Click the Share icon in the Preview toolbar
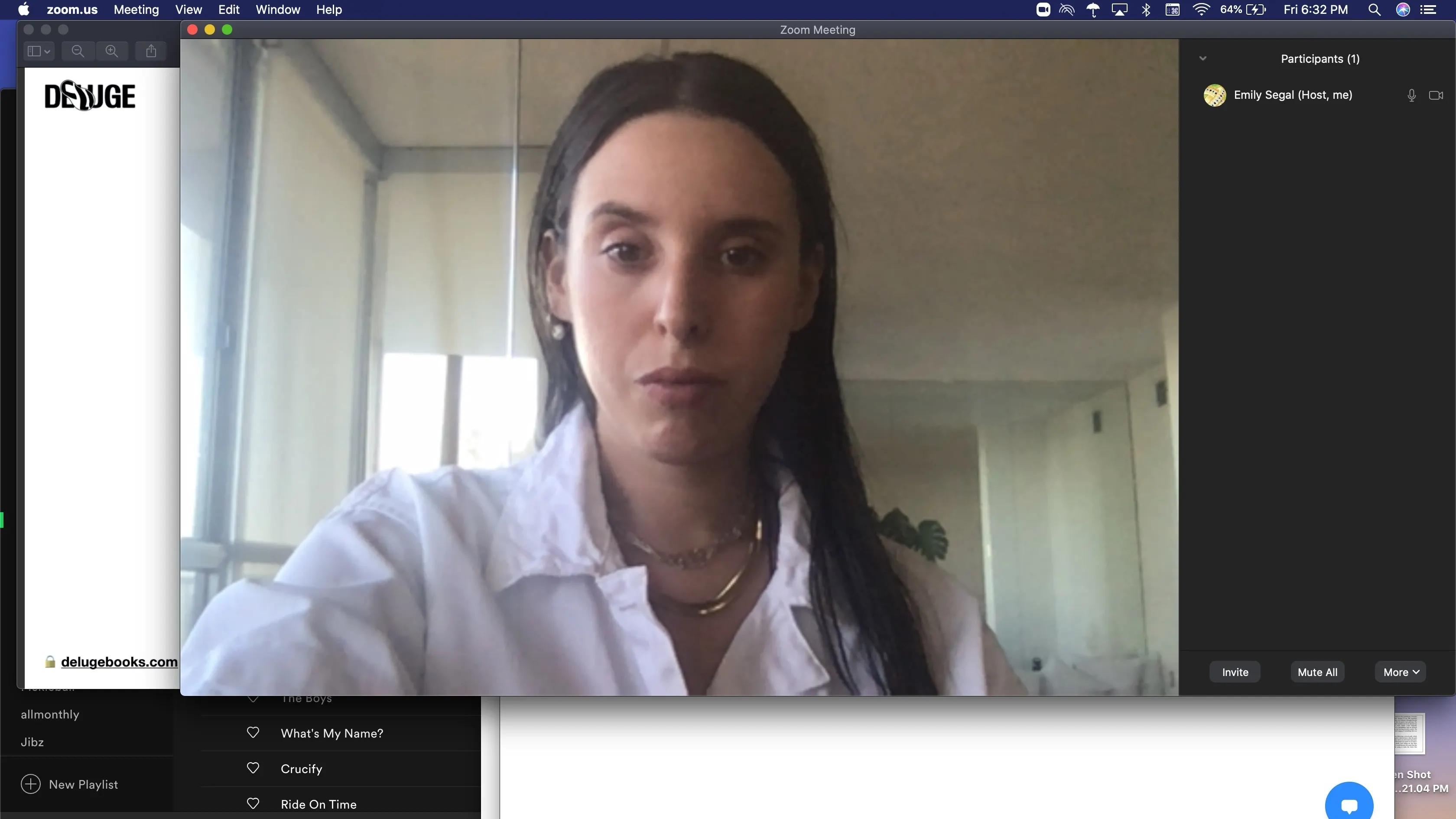Image resolution: width=1456 pixels, height=819 pixels. point(150,51)
